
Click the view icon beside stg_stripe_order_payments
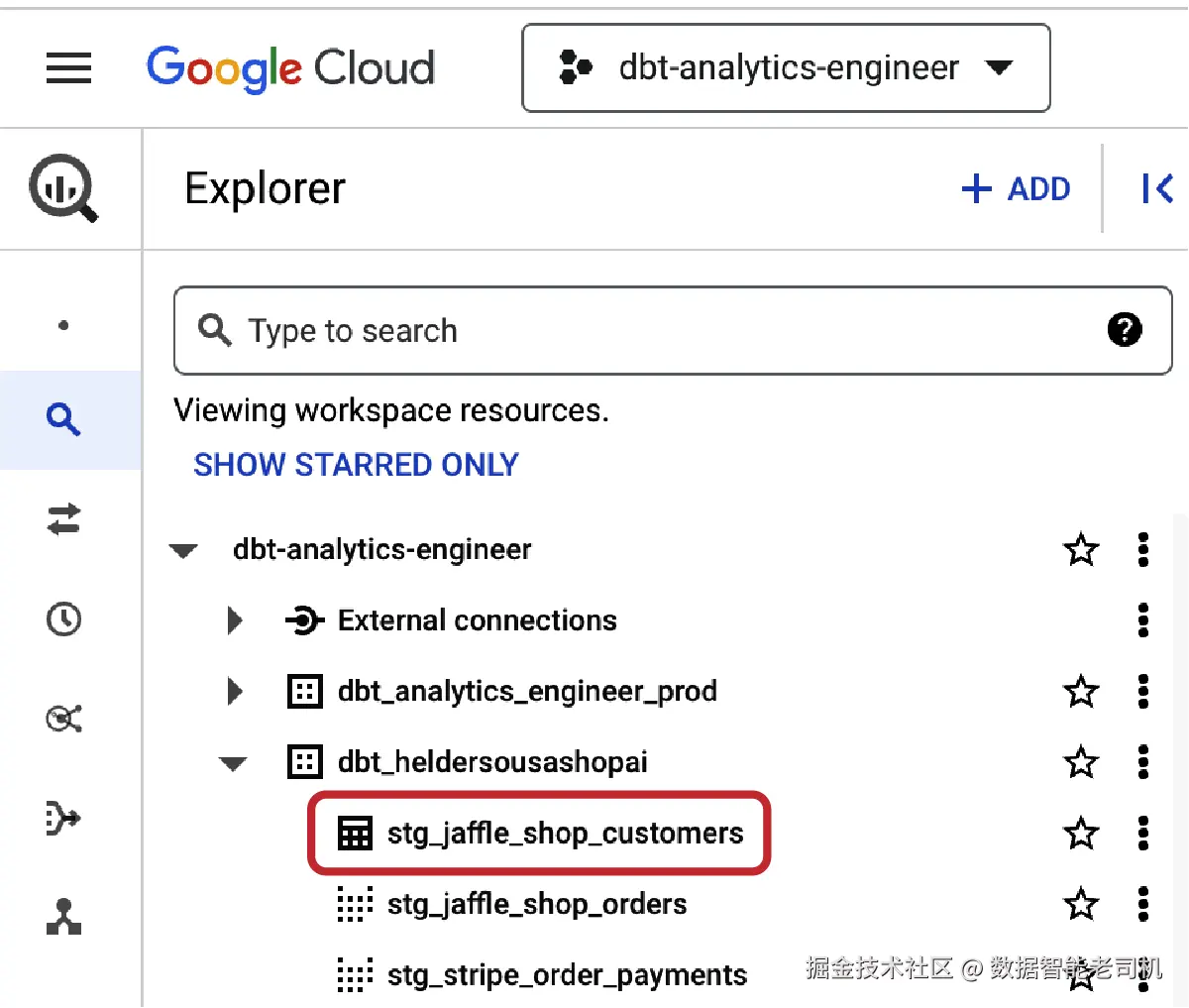(x=355, y=975)
